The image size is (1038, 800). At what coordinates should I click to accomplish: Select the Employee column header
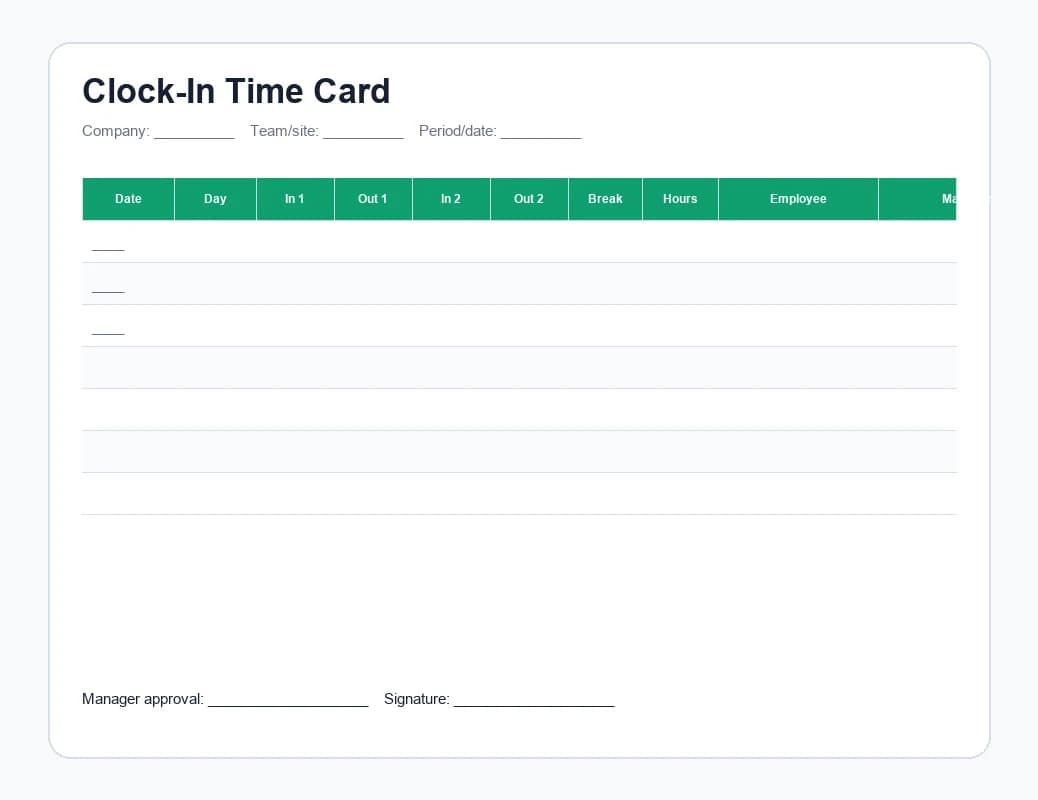point(798,199)
